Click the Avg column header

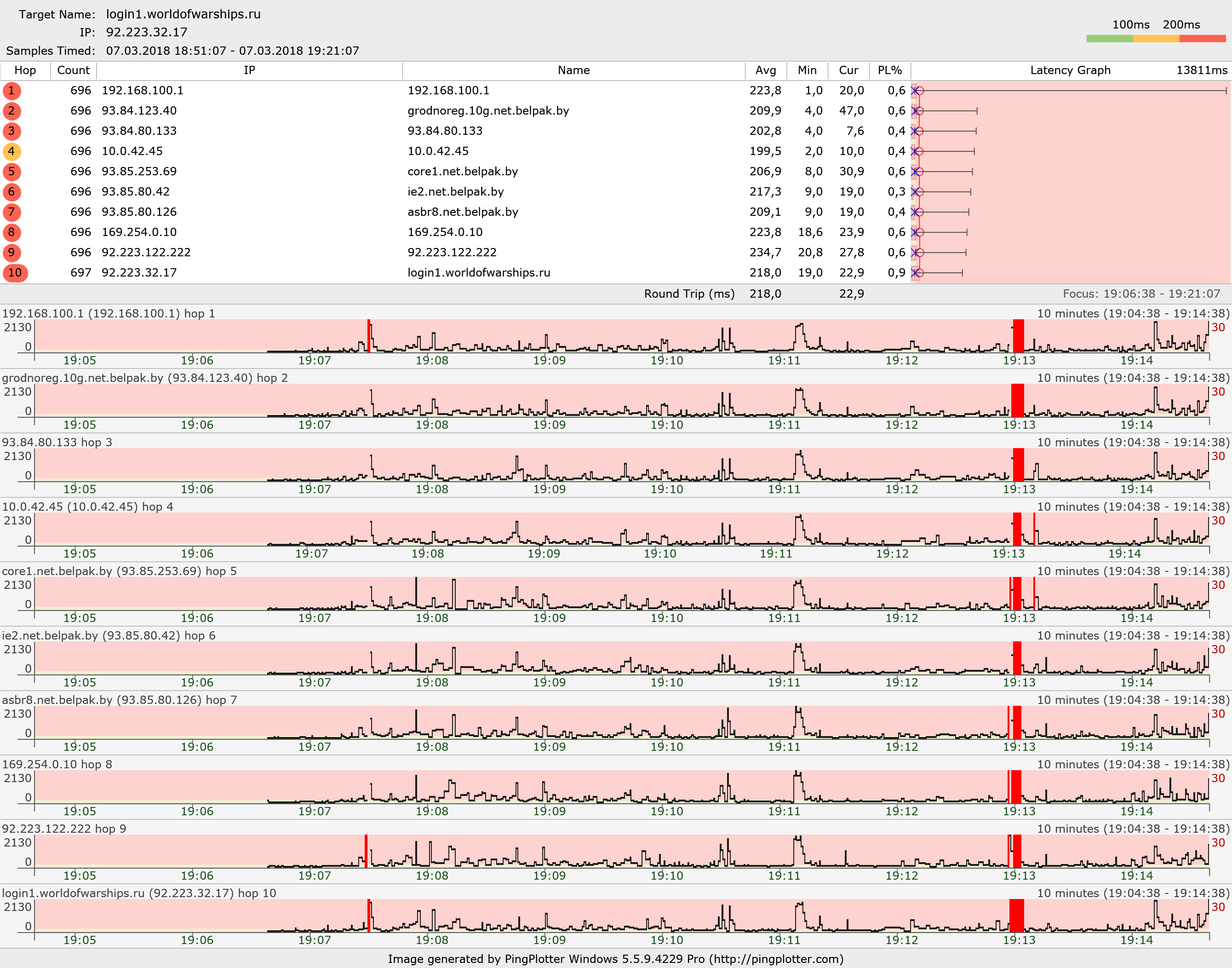pyautogui.click(x=766, y=70)
